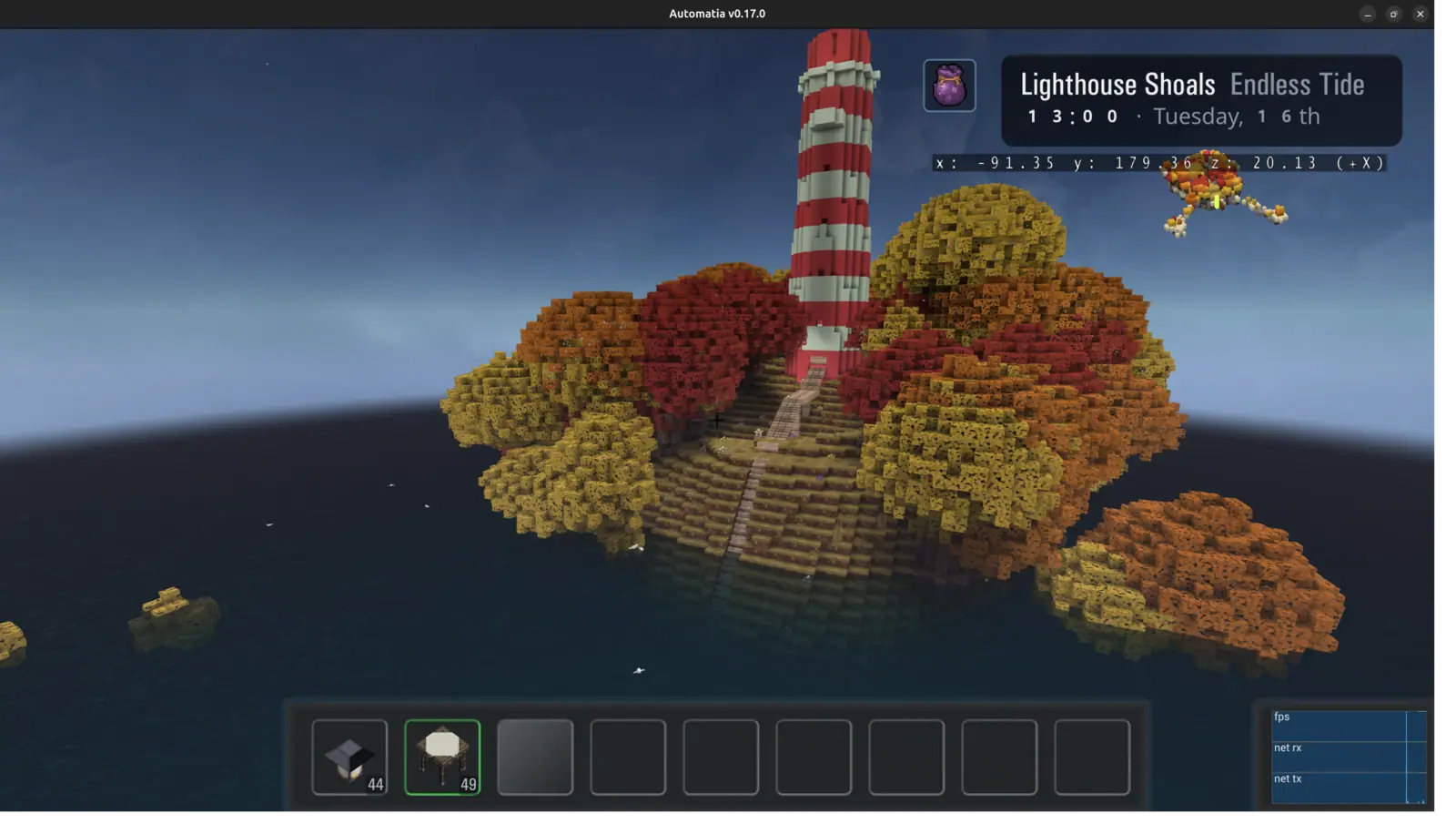Image resolution: width=1456 pixels, height=834 pixels.
Task: Click the fps graph row
Action: [x=1348, y=726]
